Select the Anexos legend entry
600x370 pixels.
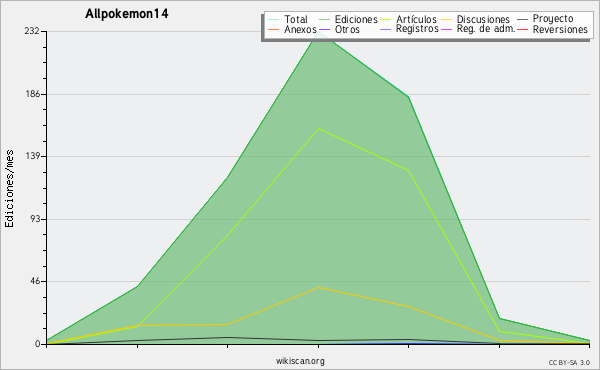coord(292,29)
